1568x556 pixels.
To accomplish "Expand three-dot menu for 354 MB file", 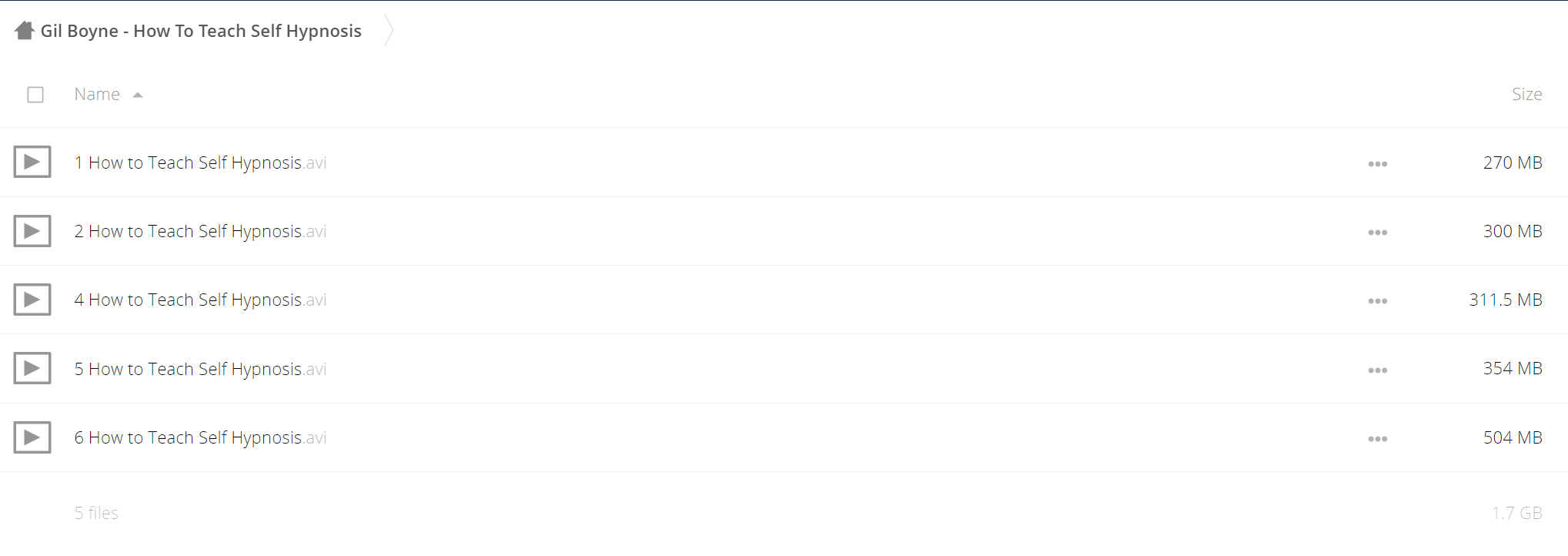I will point(1378,370).
